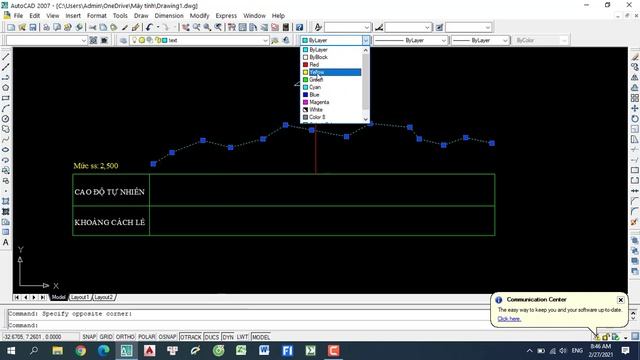Select the Rectangle draw tool
This screenshot has width=640, height=360.
click(6, 98)
